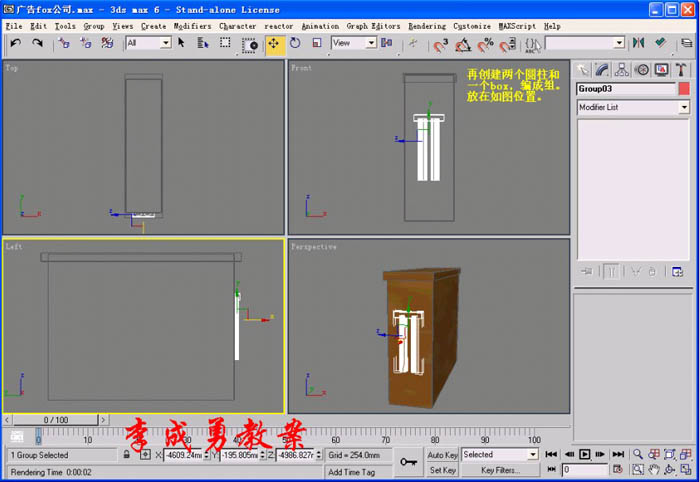700x482 pixels.
Task: Toggle Window/Crossing selection mode
Action: click(250, 44)
